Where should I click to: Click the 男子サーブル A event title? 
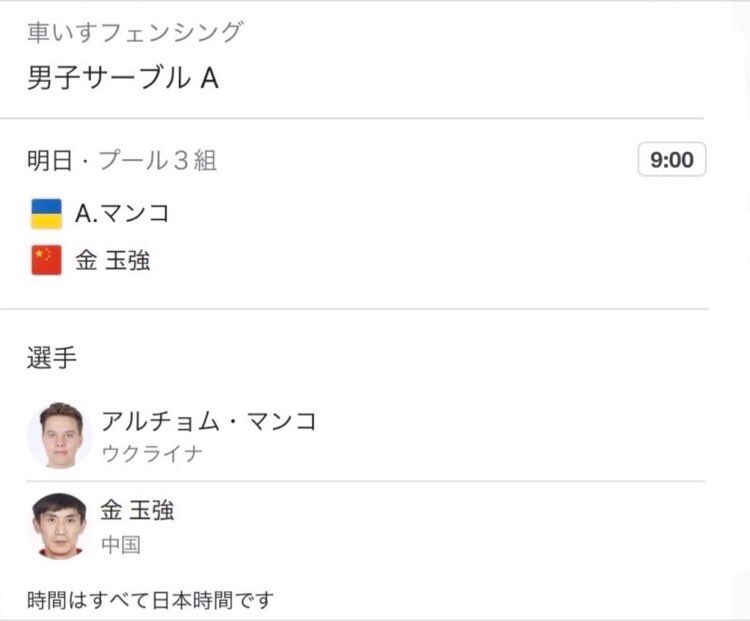point(122,78)
